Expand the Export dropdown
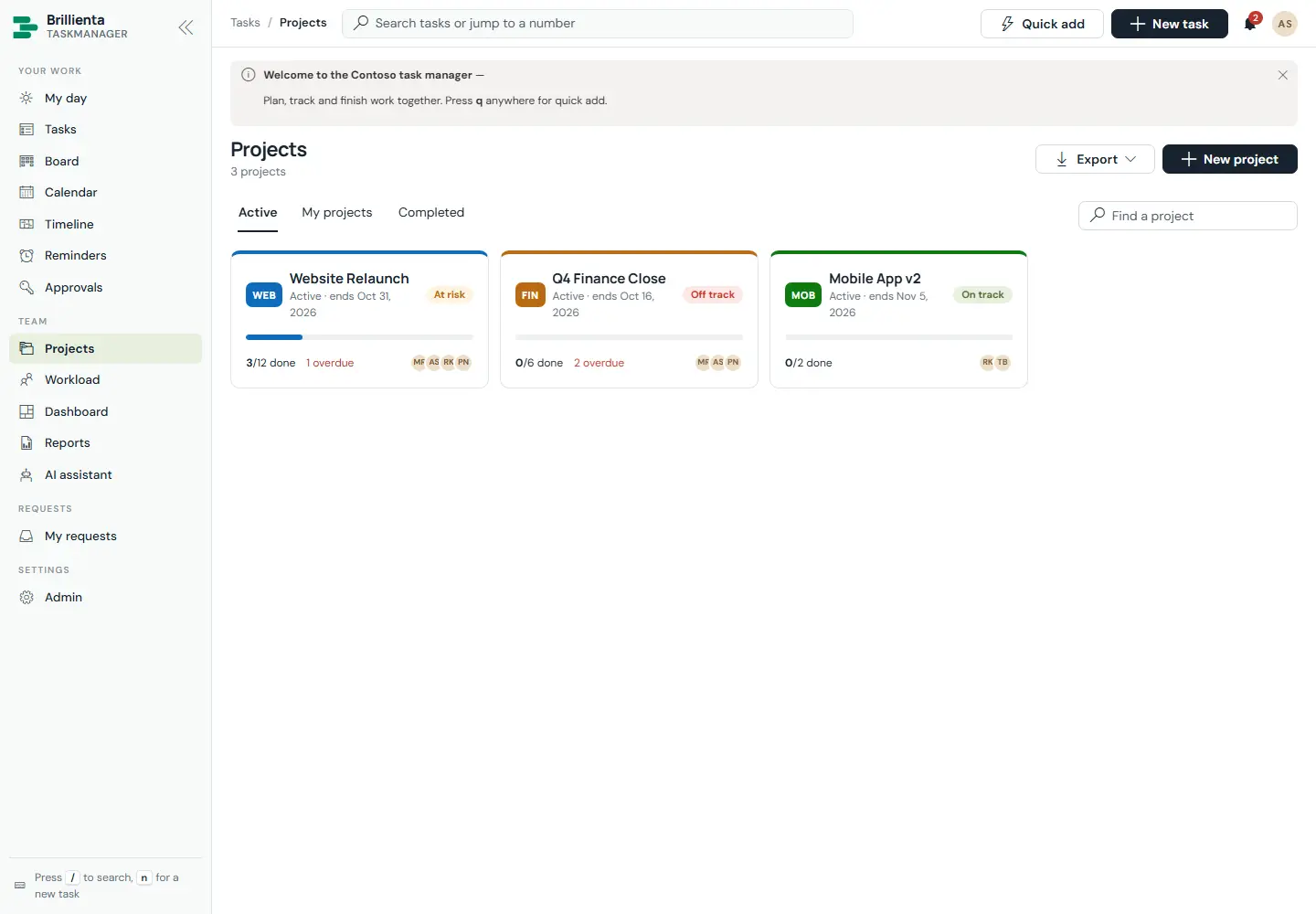The image size is (1316, 914). click(x=1095, y=159)
